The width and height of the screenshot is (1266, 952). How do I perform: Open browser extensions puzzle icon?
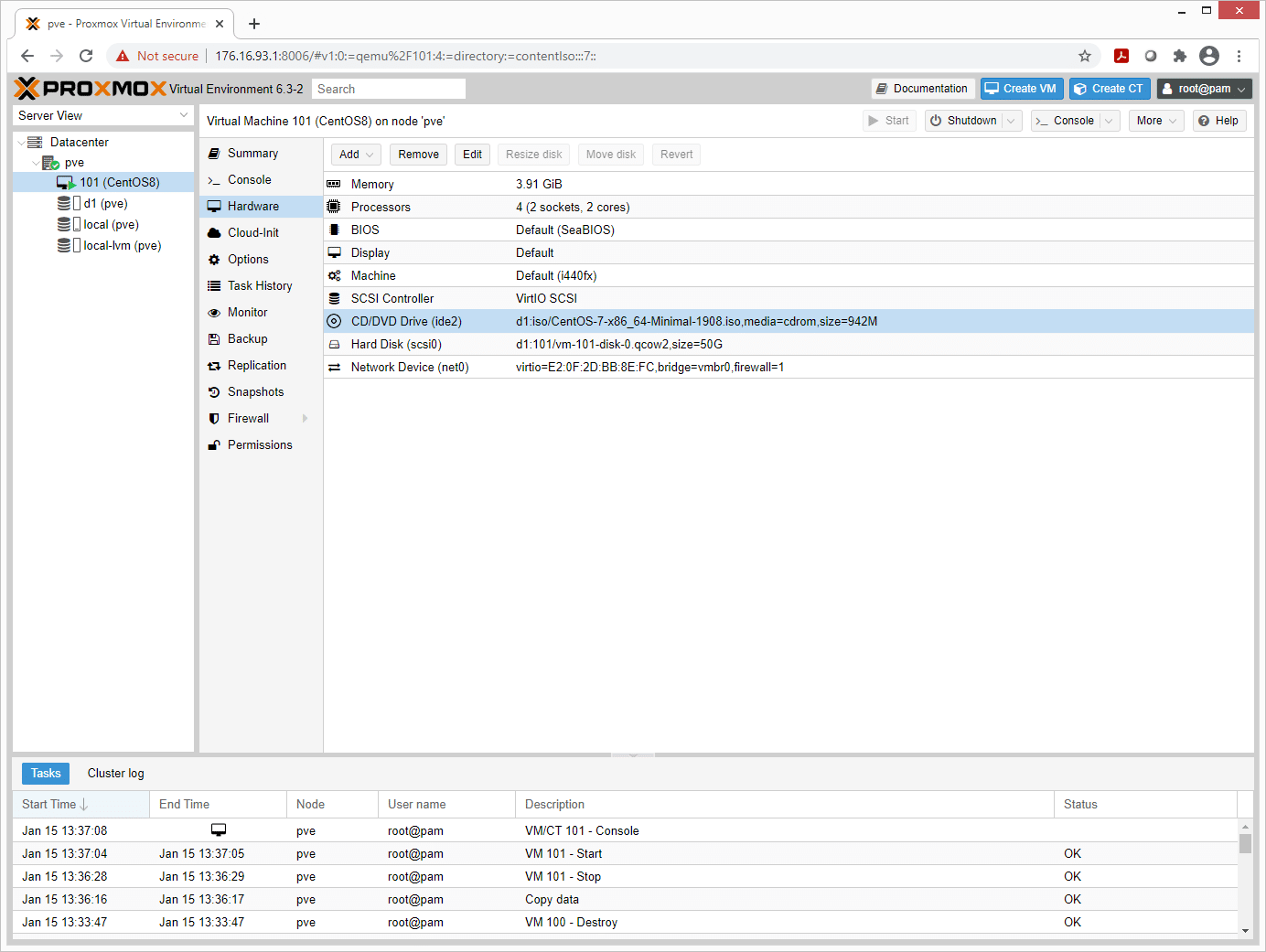coord(1180,56)
